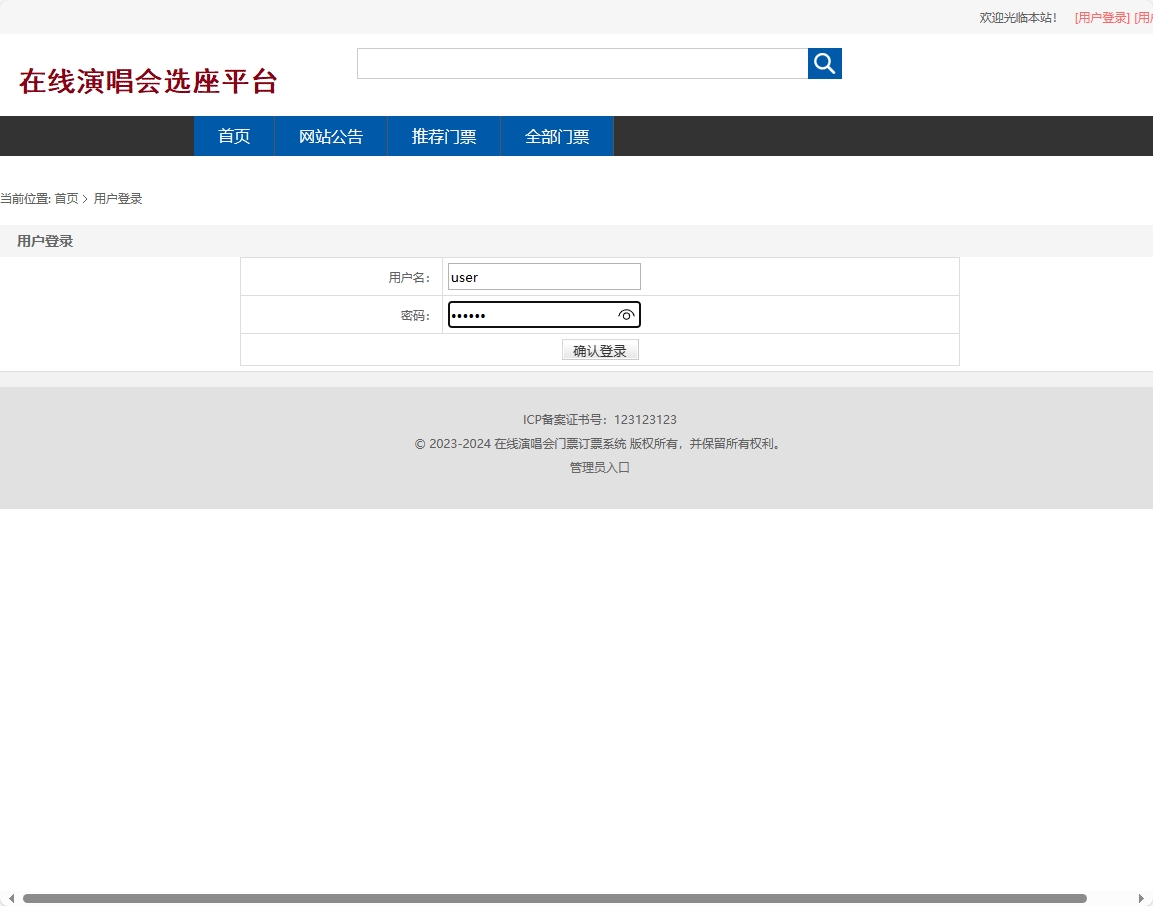Click inside the top search box
The height and width of the screenshot is (906, 1153).
[x=582, y=63]
